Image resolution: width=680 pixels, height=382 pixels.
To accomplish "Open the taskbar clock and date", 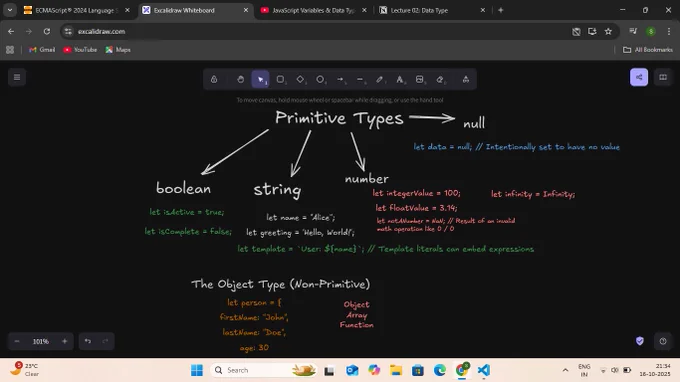I will coord(655,370).
